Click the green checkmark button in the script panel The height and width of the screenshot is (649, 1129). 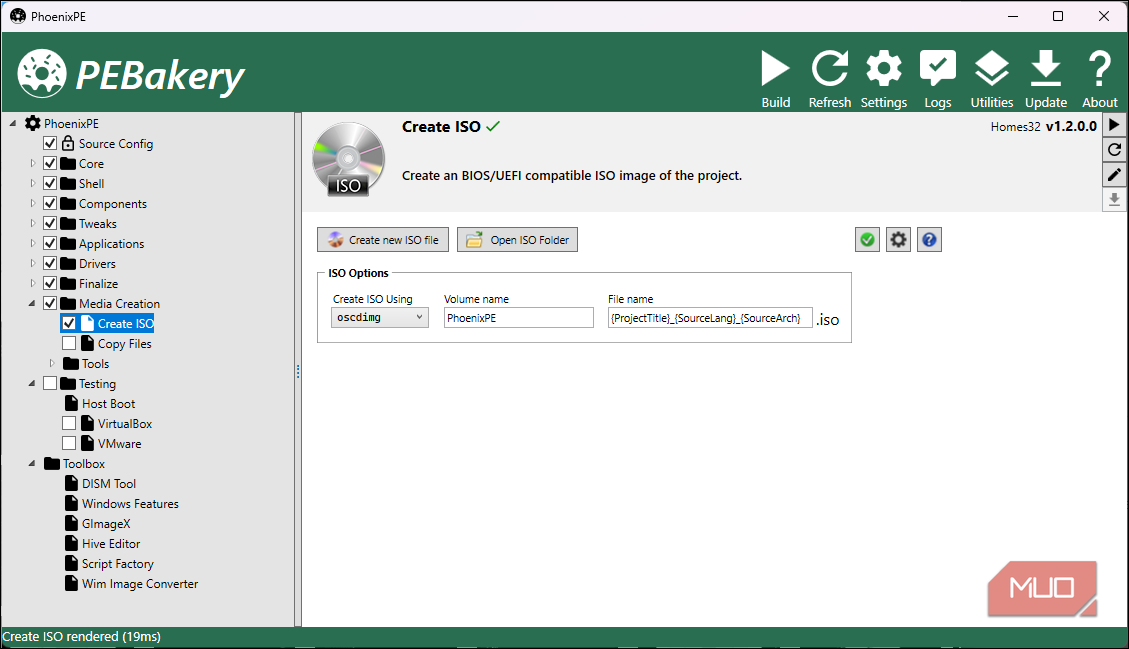pos(868,240)
